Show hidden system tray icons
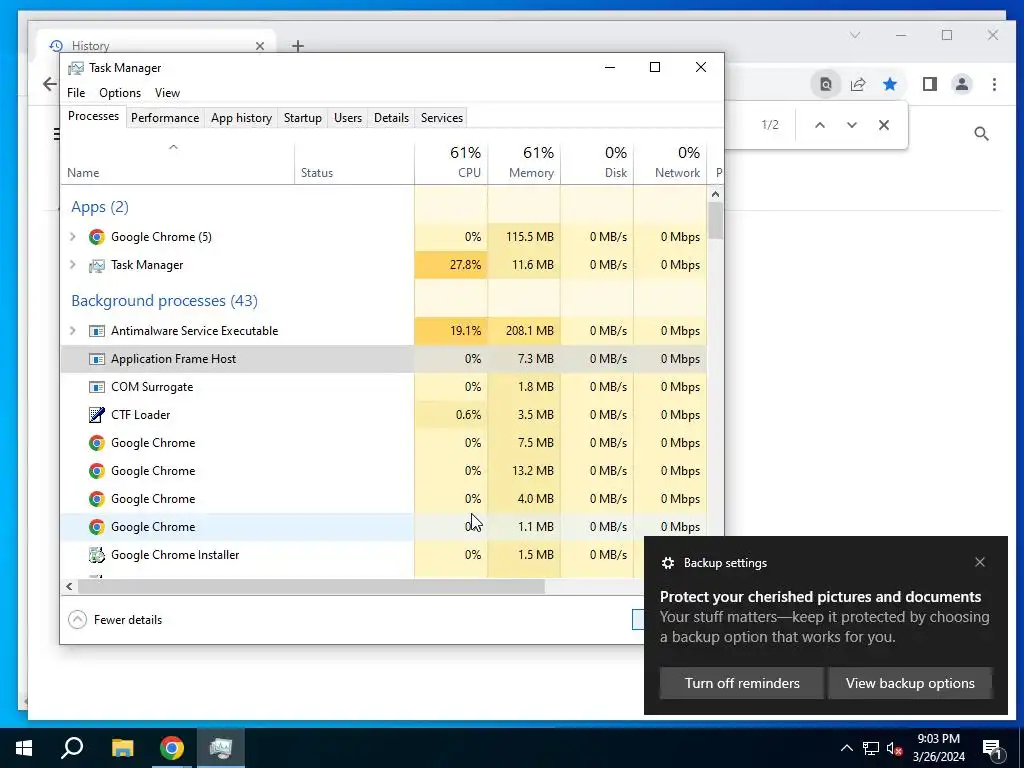This screenshot has height=768, width=1024. pyautogui.click(x=846, y=748)
